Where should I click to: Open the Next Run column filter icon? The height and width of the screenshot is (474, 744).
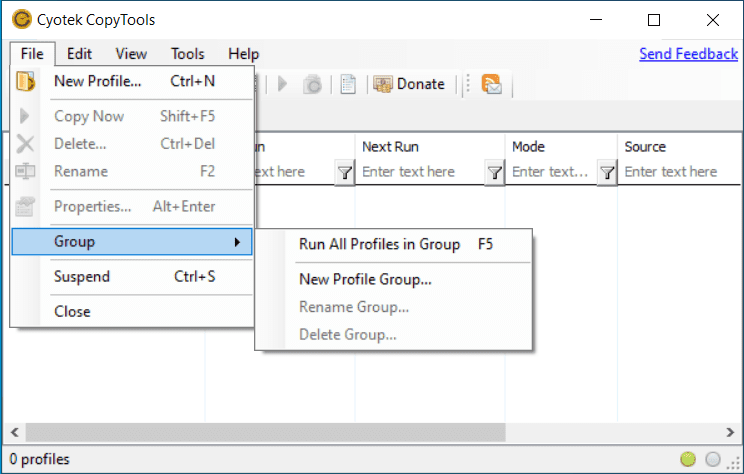tap(494, 172)
